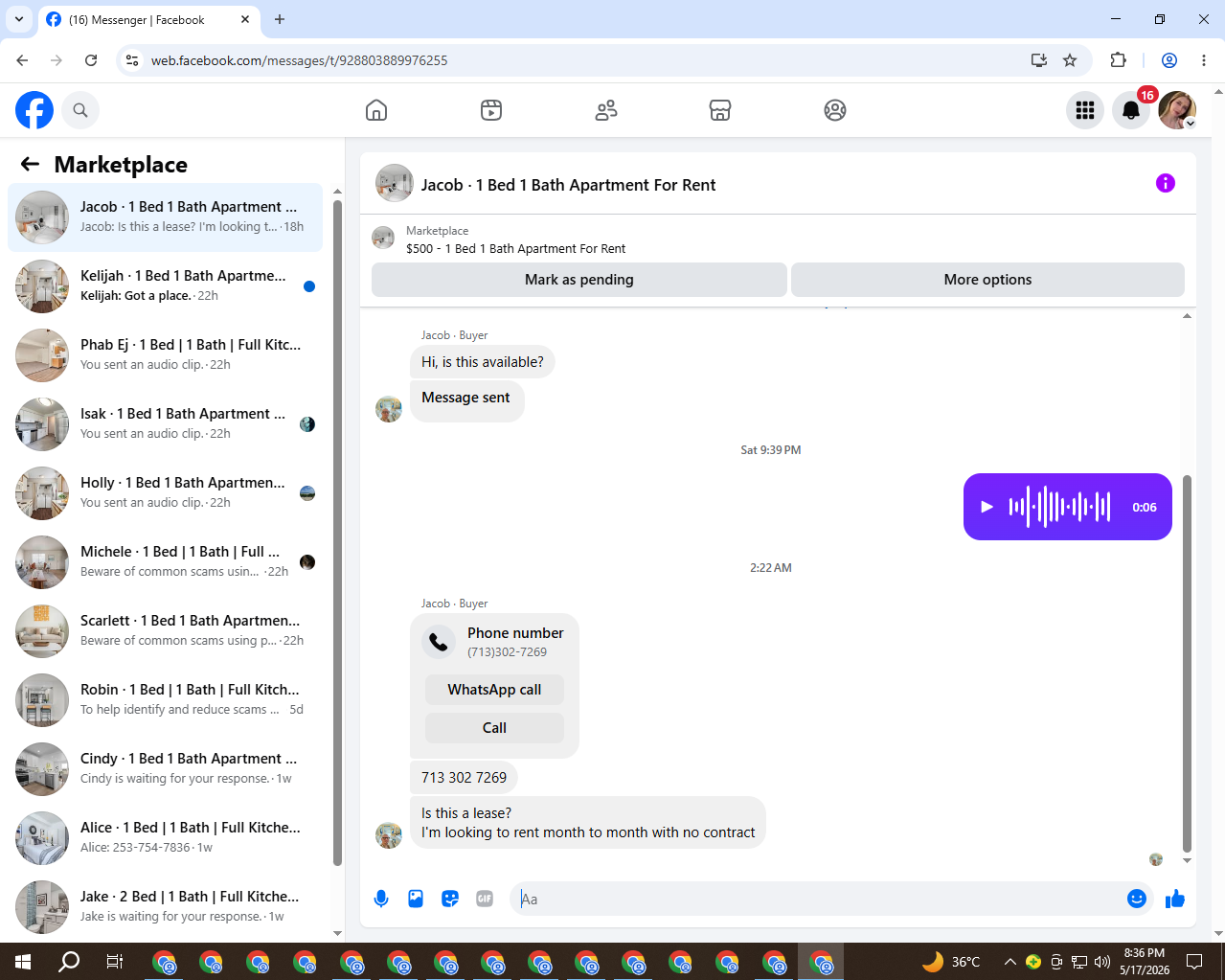Open Isak 1 Bed 1 Bath conversation
The width and height of the screenshot is (1225, 980).
[166, 424]
